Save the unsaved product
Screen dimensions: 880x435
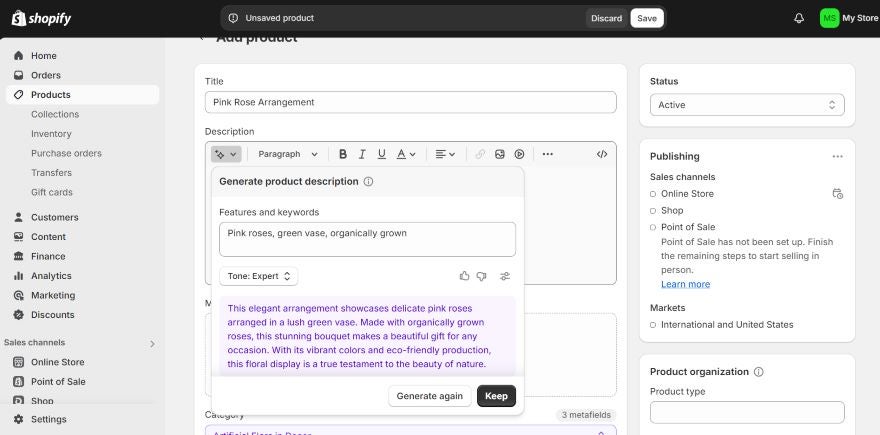coord(647,18)
